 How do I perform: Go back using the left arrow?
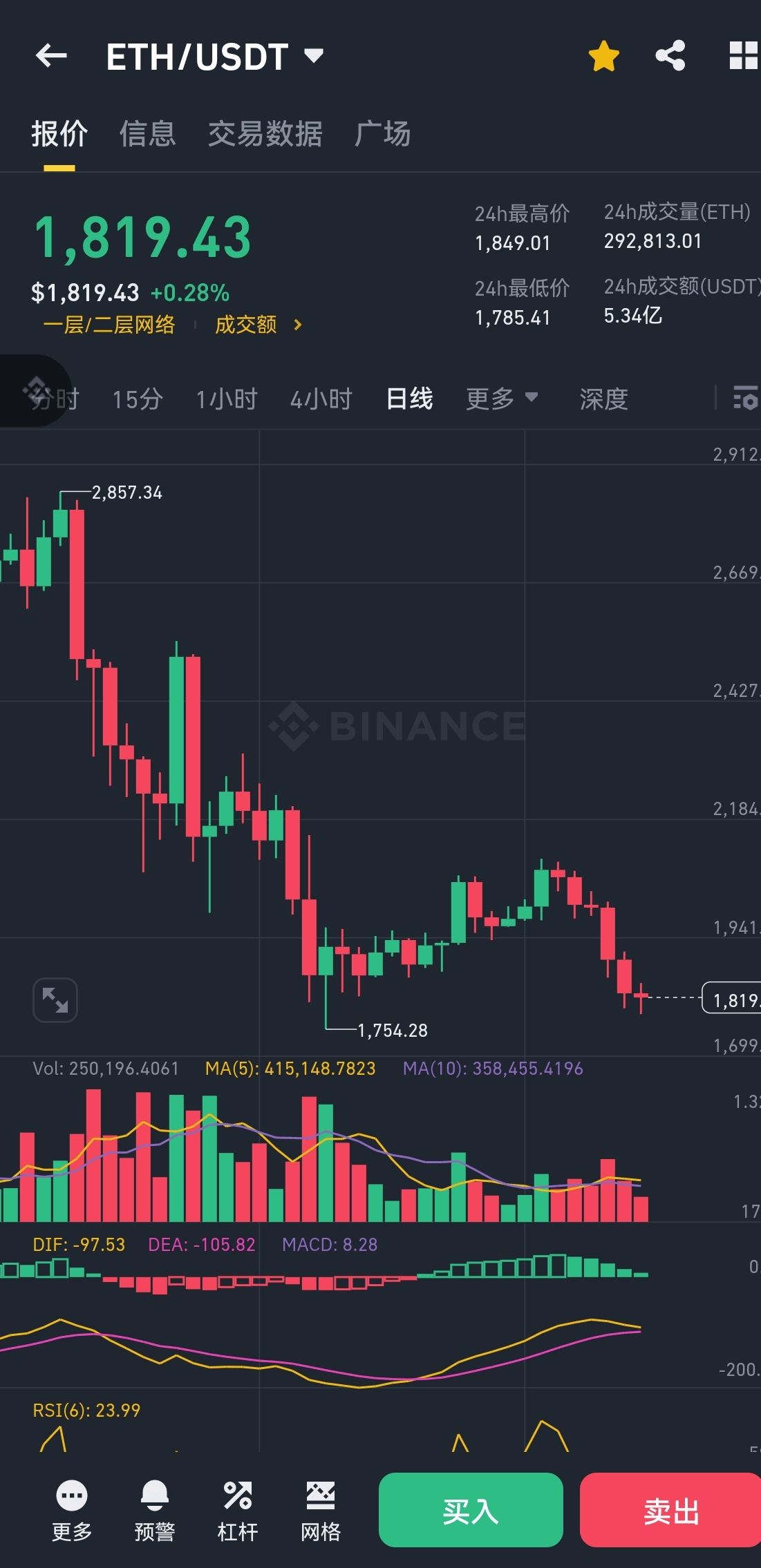51,56
